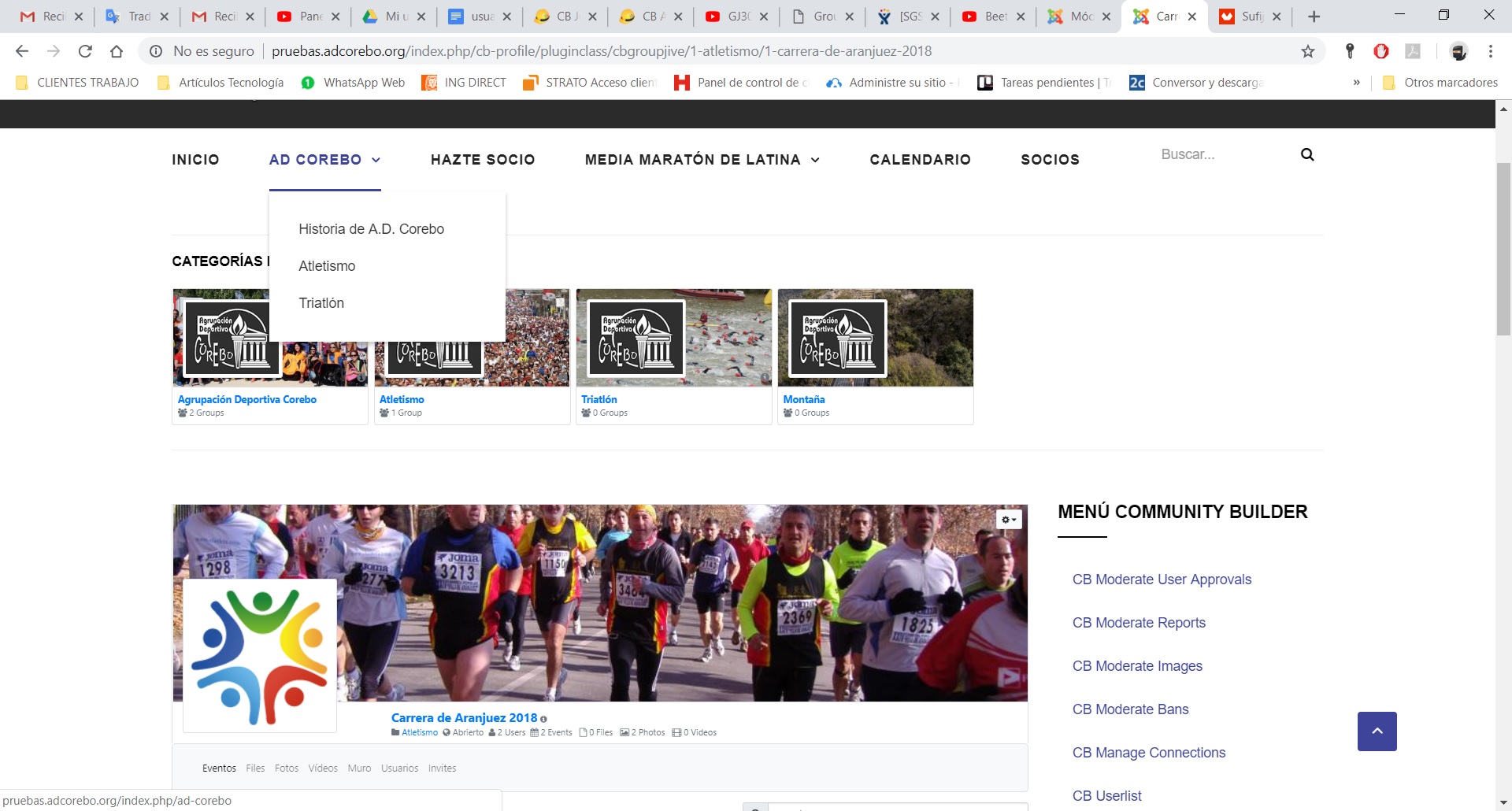This screenshot has height=811, width=1512.
Task: Select Historia de A.D. Corebo submenu entry
Action: pyautogui.click(x=371, y=229)
